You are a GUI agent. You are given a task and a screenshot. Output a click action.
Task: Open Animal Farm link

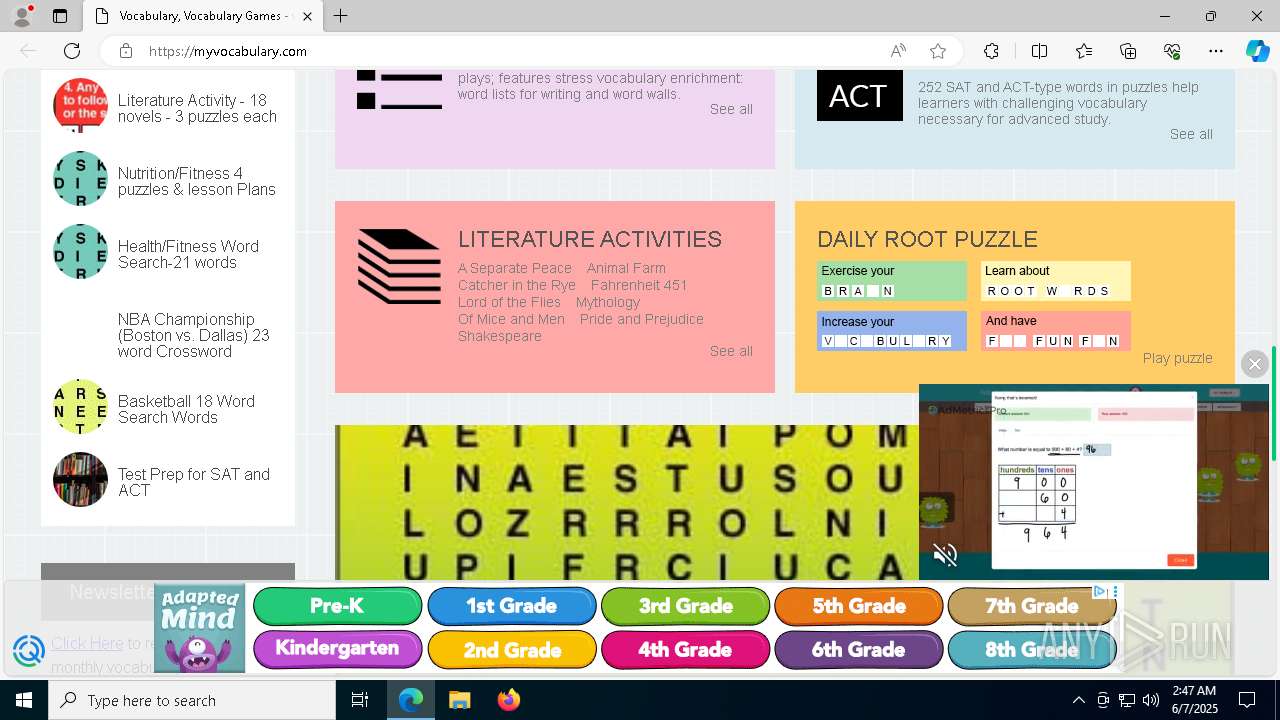626,268
